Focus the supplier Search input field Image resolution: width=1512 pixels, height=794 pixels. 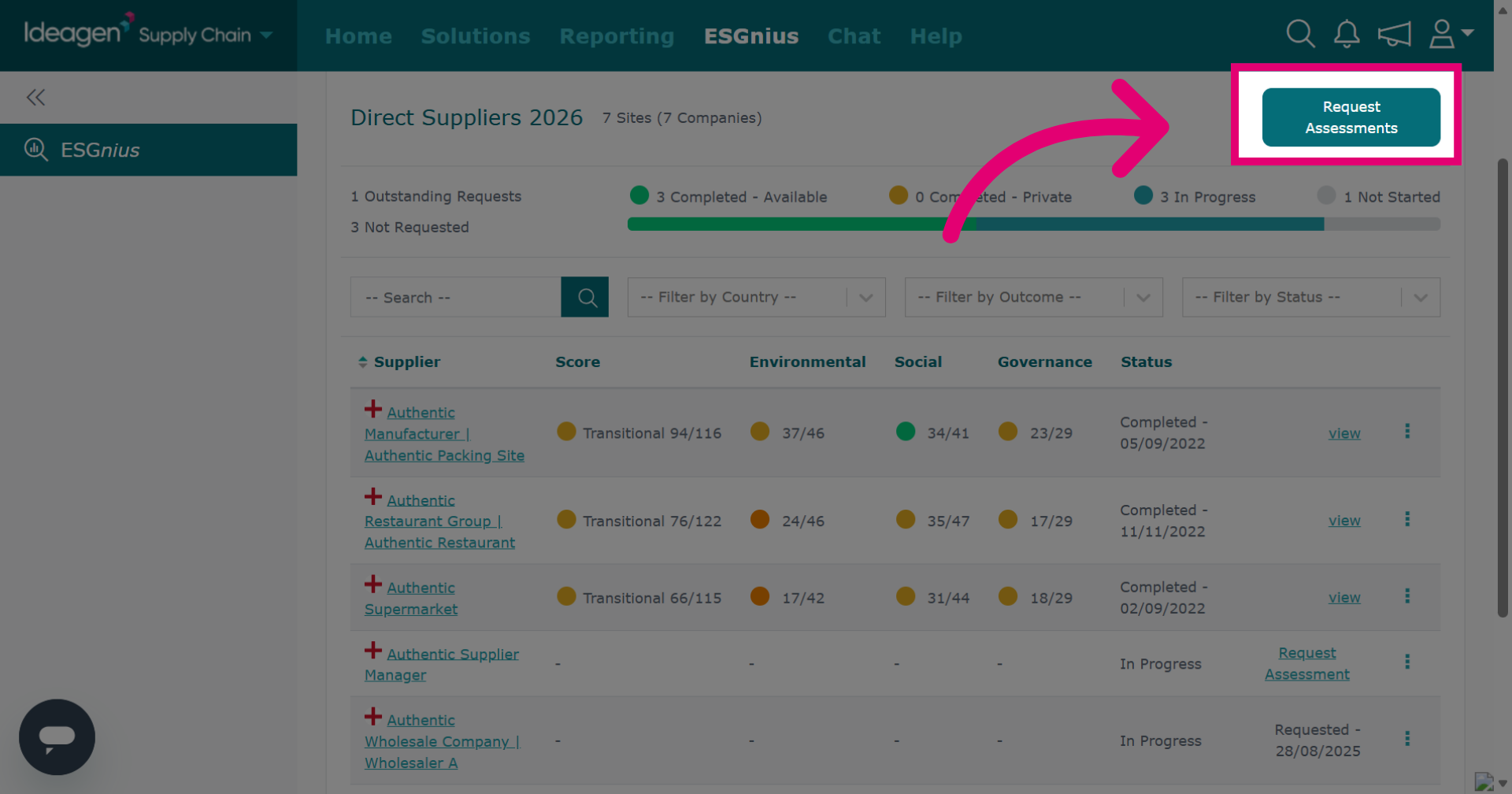pos(456,297)
